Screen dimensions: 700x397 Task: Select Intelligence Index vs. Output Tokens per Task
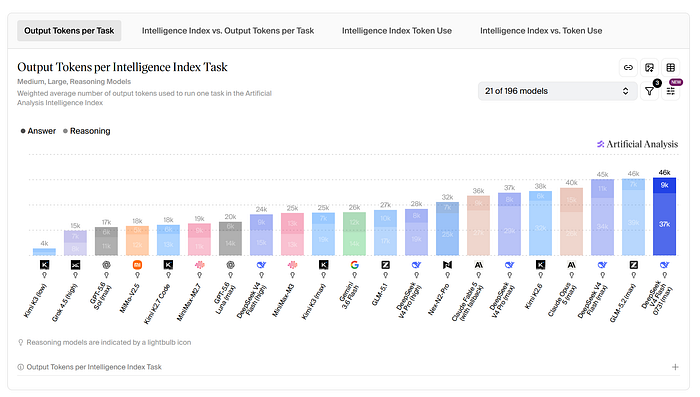[x=228, y=31]
